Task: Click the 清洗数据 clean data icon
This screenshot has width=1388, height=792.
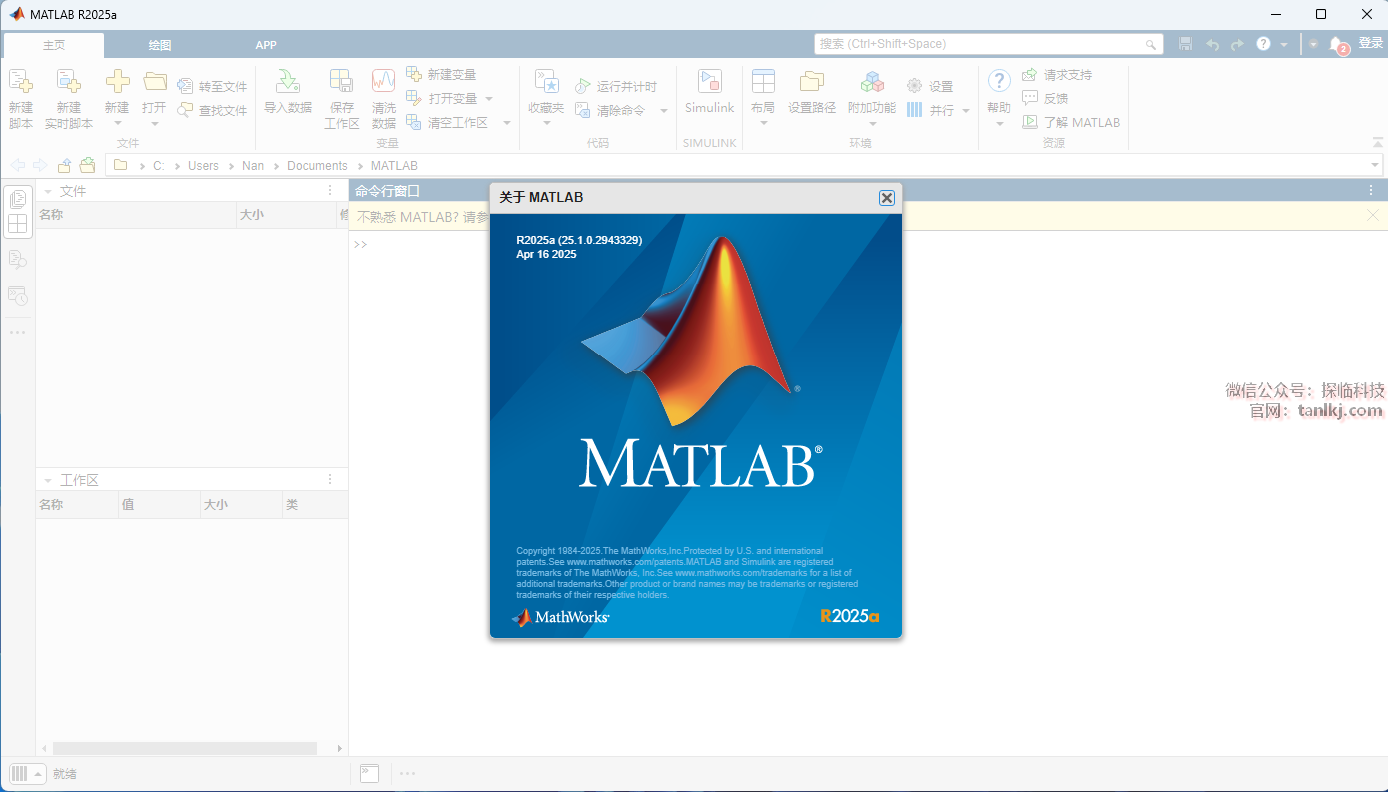Action: (383, 82)
